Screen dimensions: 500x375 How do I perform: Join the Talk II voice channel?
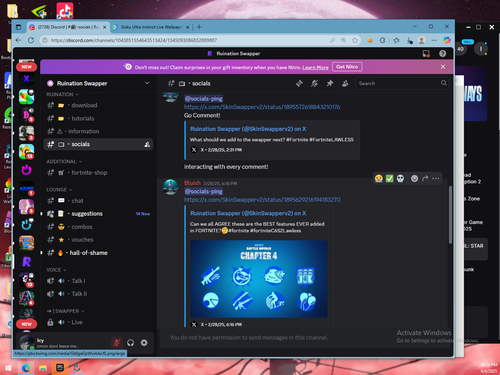98,294
